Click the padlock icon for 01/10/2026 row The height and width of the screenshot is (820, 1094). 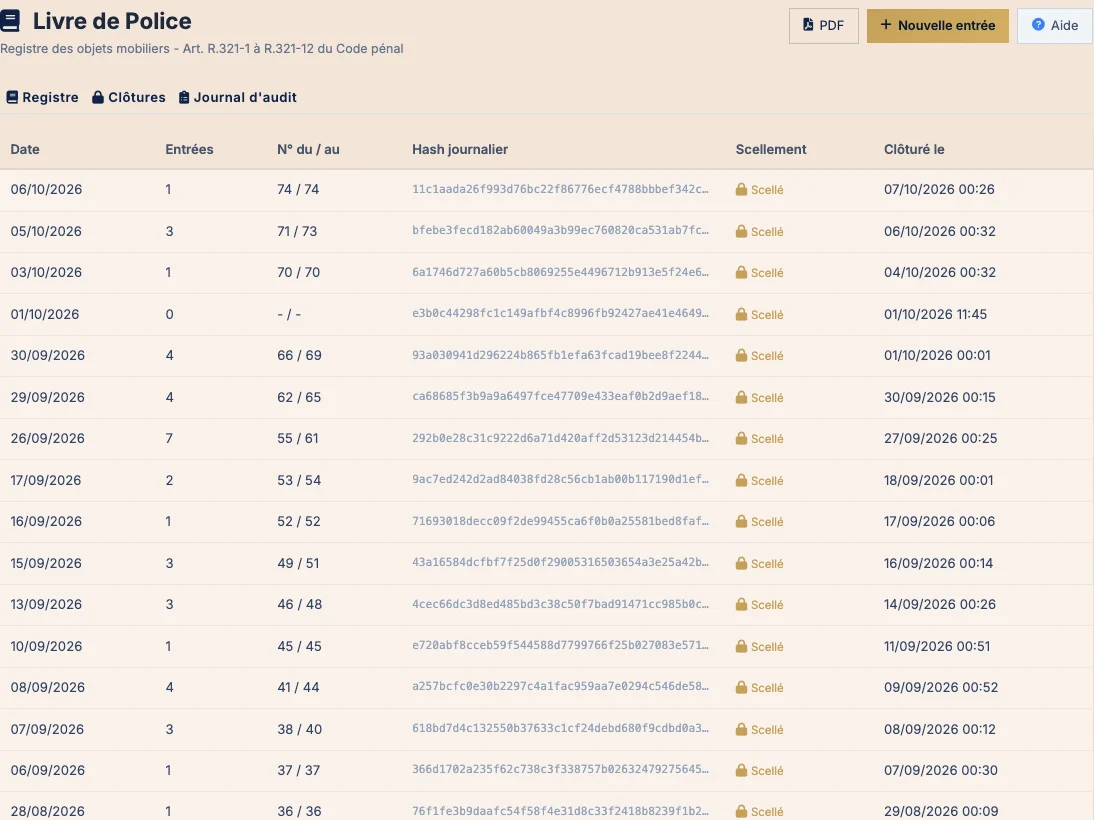(741, 315)
